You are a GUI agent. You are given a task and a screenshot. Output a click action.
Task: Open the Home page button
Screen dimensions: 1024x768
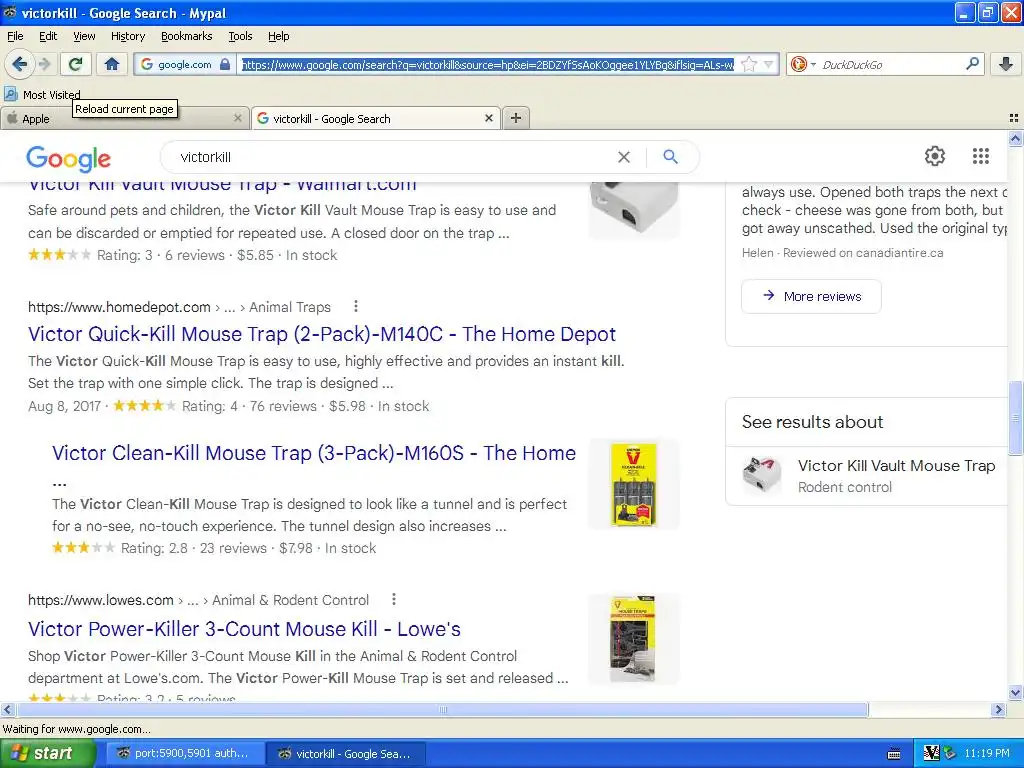[112, 64]
